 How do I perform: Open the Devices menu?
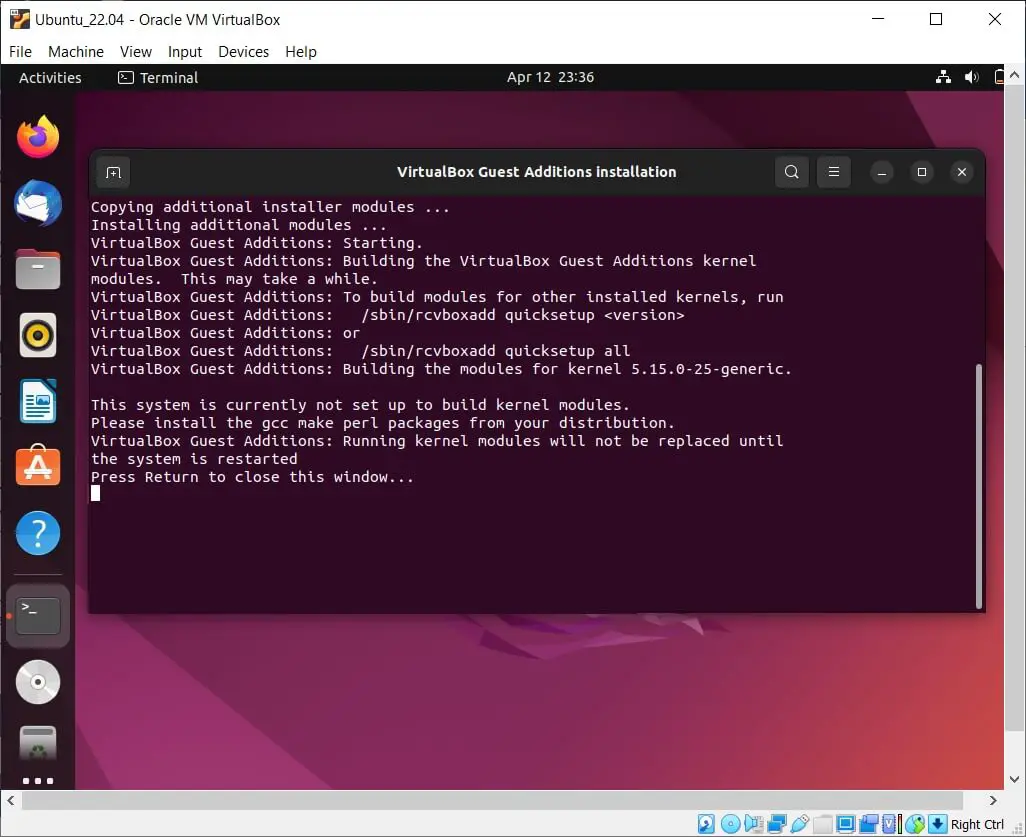point(243,51)
